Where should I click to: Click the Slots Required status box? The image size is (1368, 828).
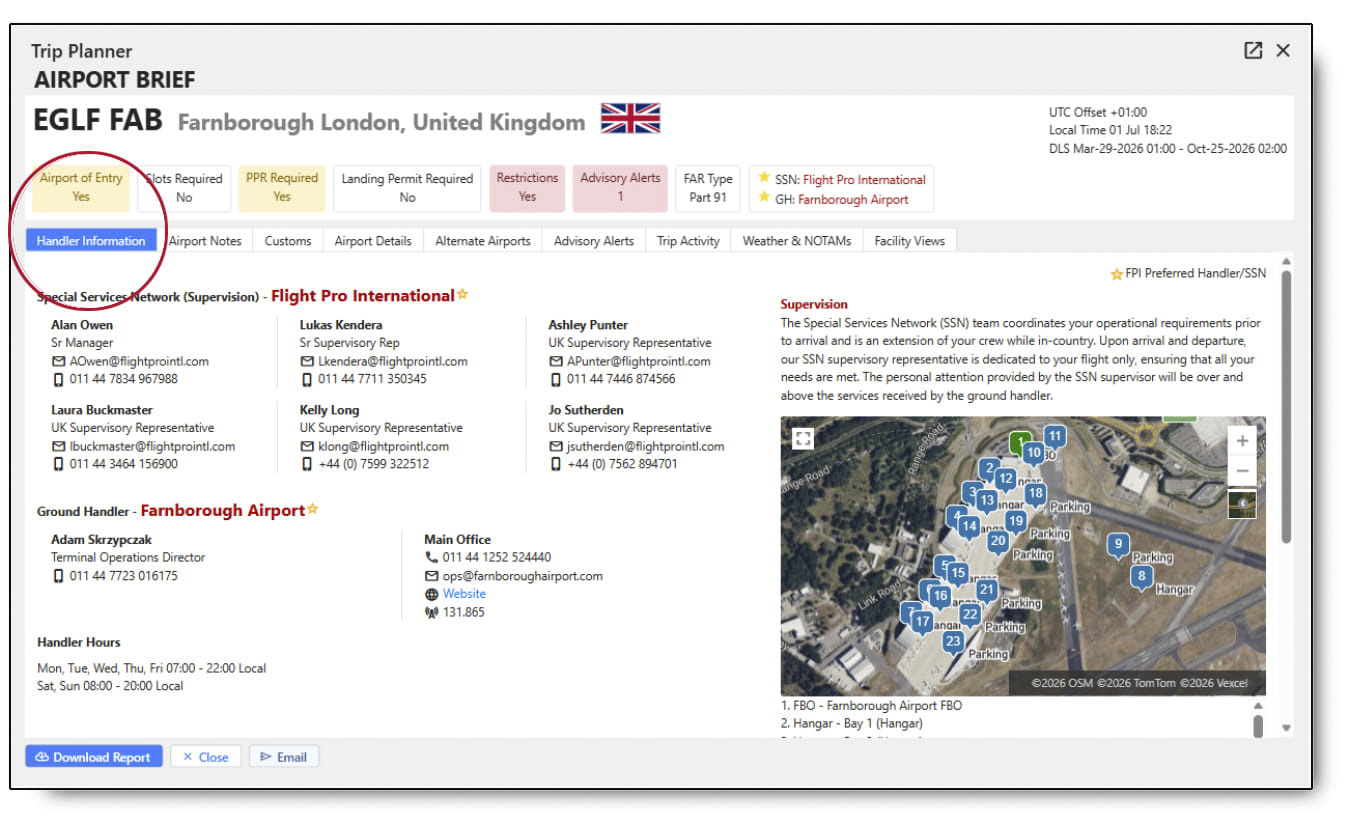point(184,188)
